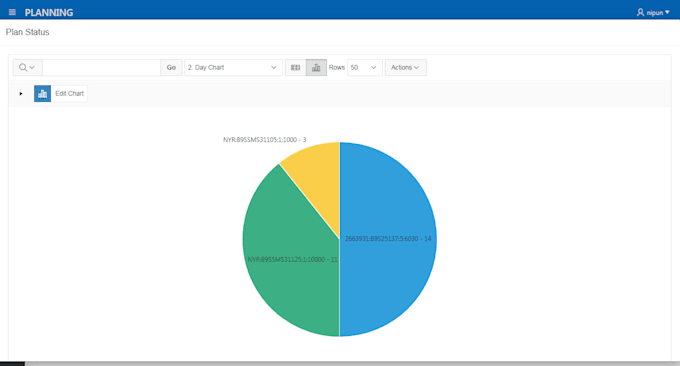
Task: Expand the report settings triangle
Action: [x=21, y=94]
